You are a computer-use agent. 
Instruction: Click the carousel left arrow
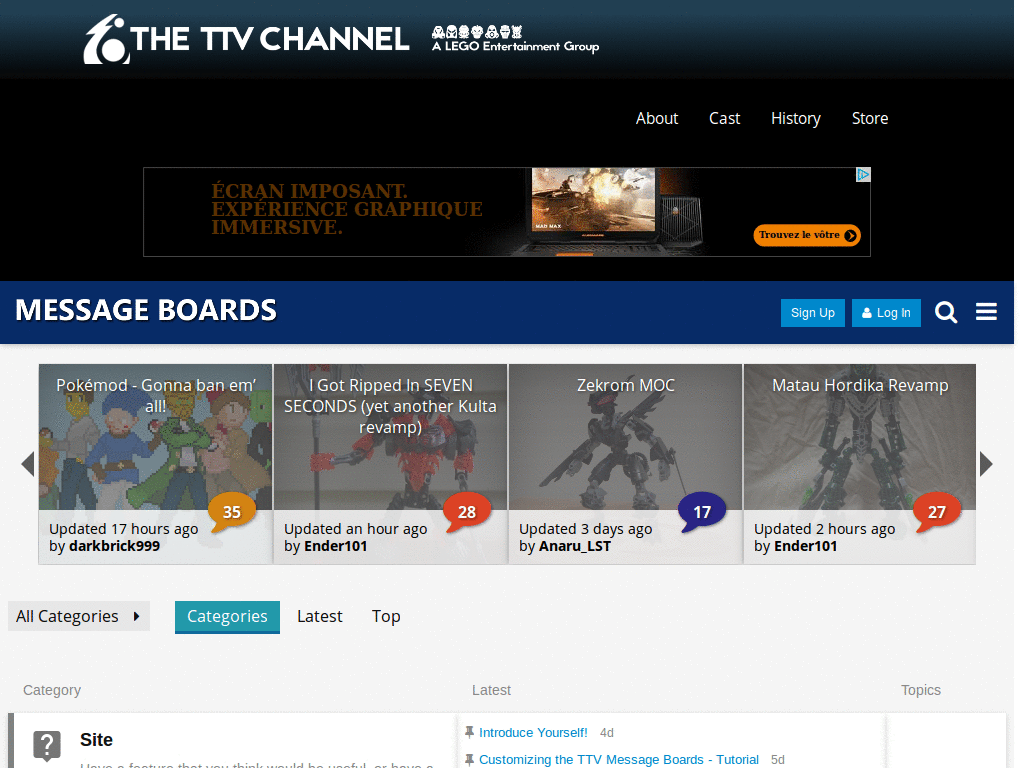click(x=27, y=464)
